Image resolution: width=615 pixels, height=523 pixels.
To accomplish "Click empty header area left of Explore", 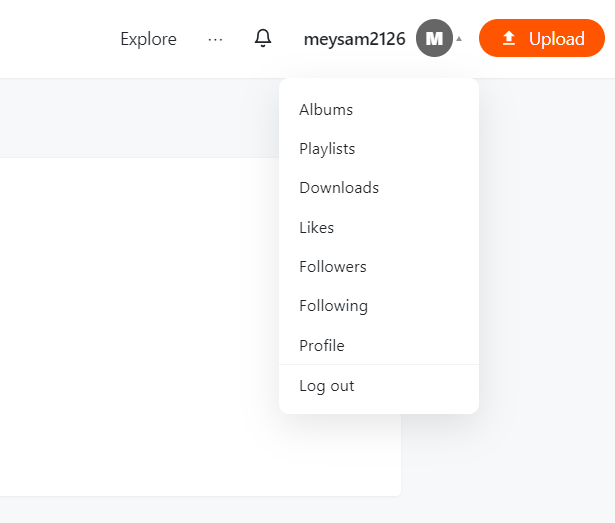I will pos(59,39).
